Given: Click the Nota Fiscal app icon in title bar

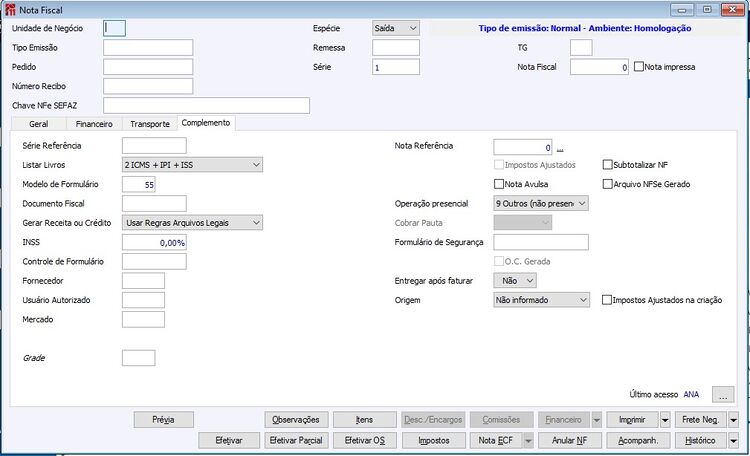Looking at the screenshot, I should click(10, 10).
